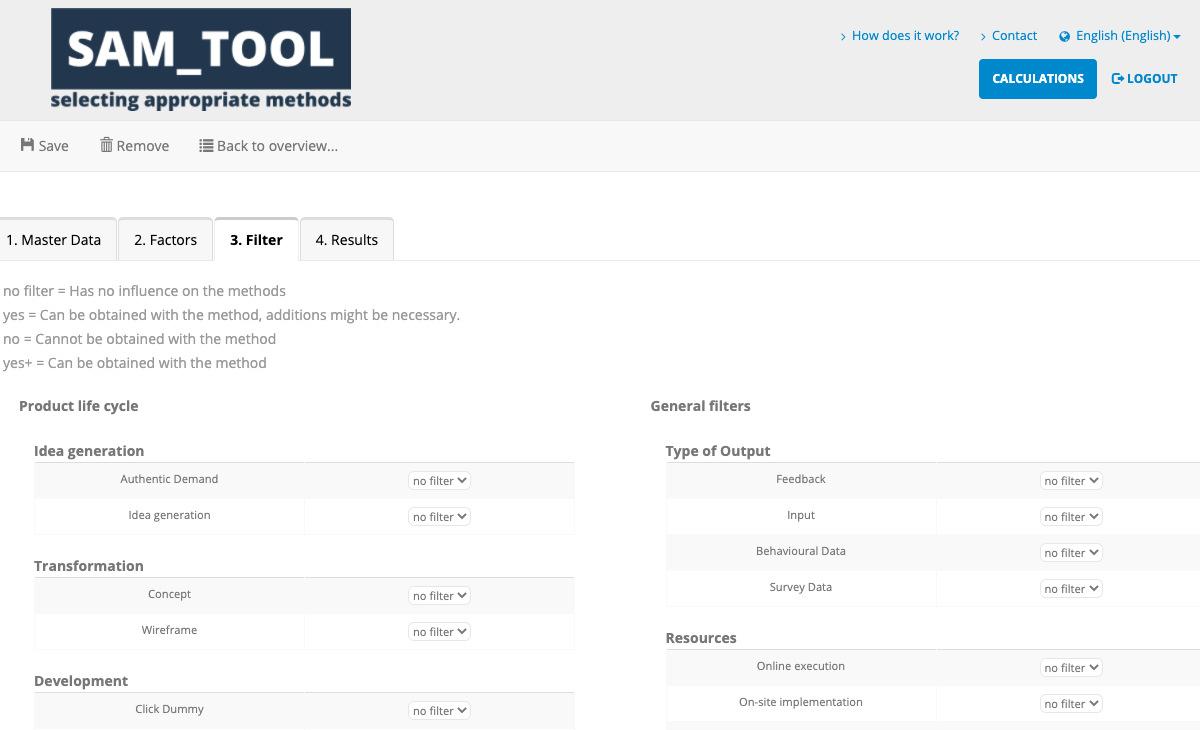Click the General filters heading

click(700, 406)
